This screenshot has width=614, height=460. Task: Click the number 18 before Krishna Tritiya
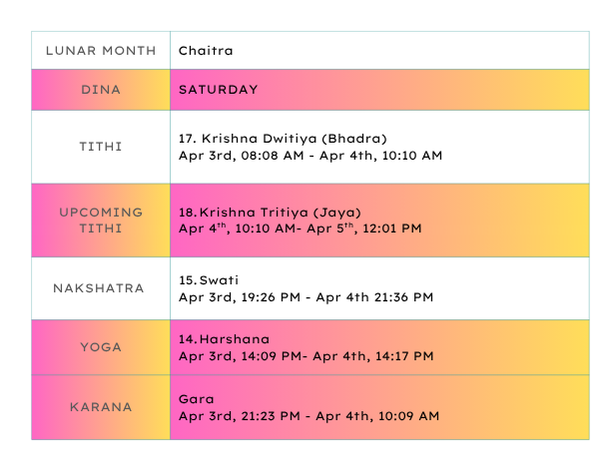point(187,212)
